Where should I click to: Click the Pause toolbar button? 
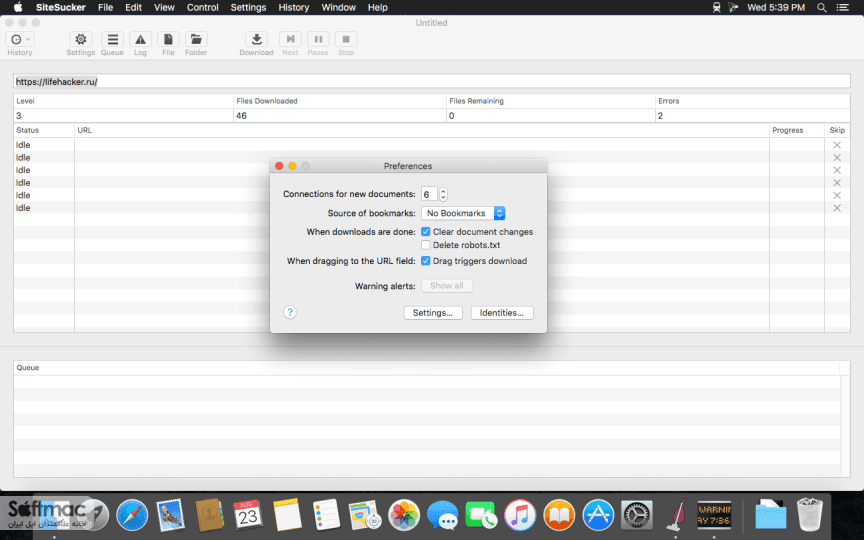pos(318,39)
